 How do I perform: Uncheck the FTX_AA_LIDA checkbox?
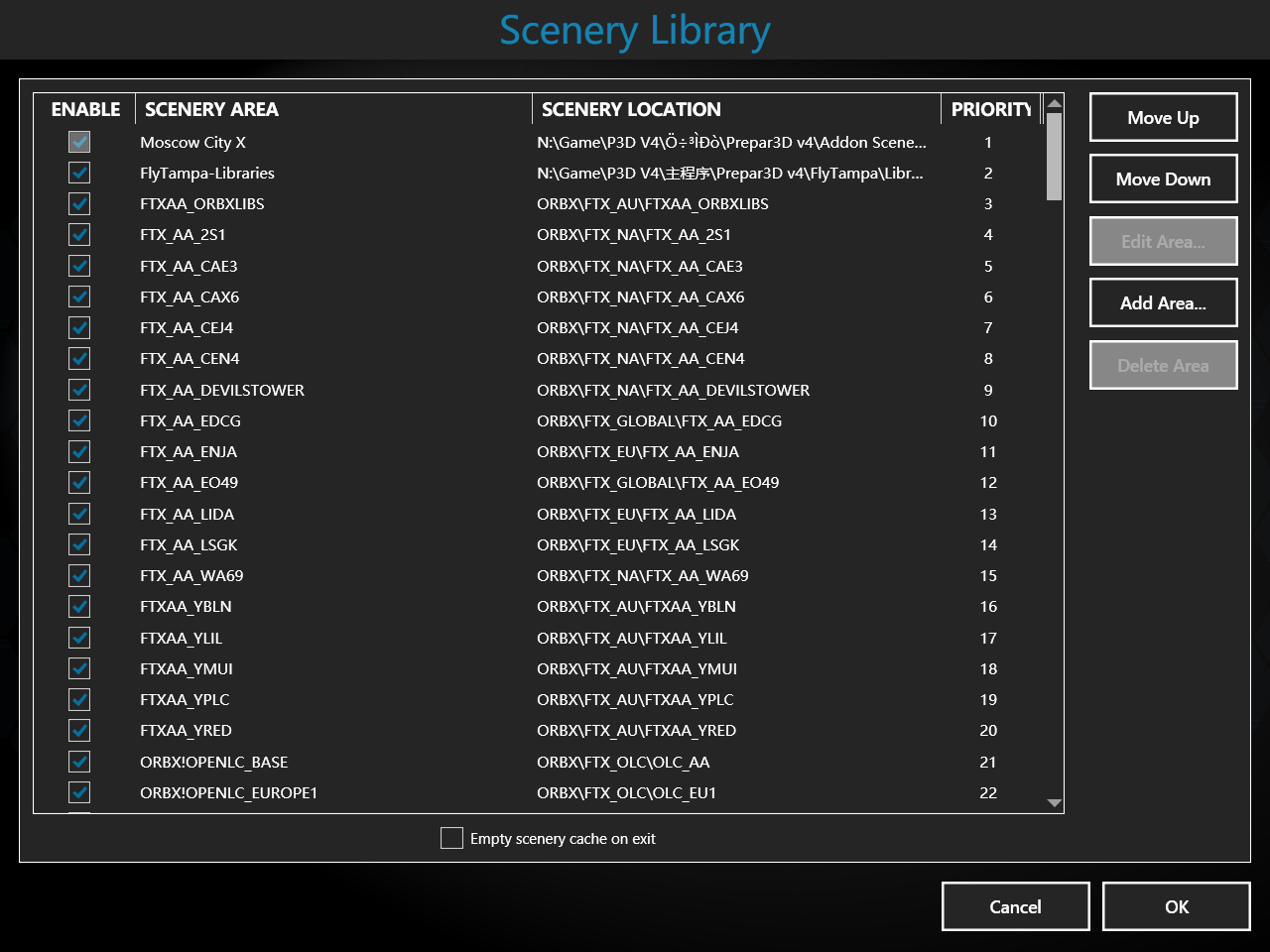coord(79,514)
